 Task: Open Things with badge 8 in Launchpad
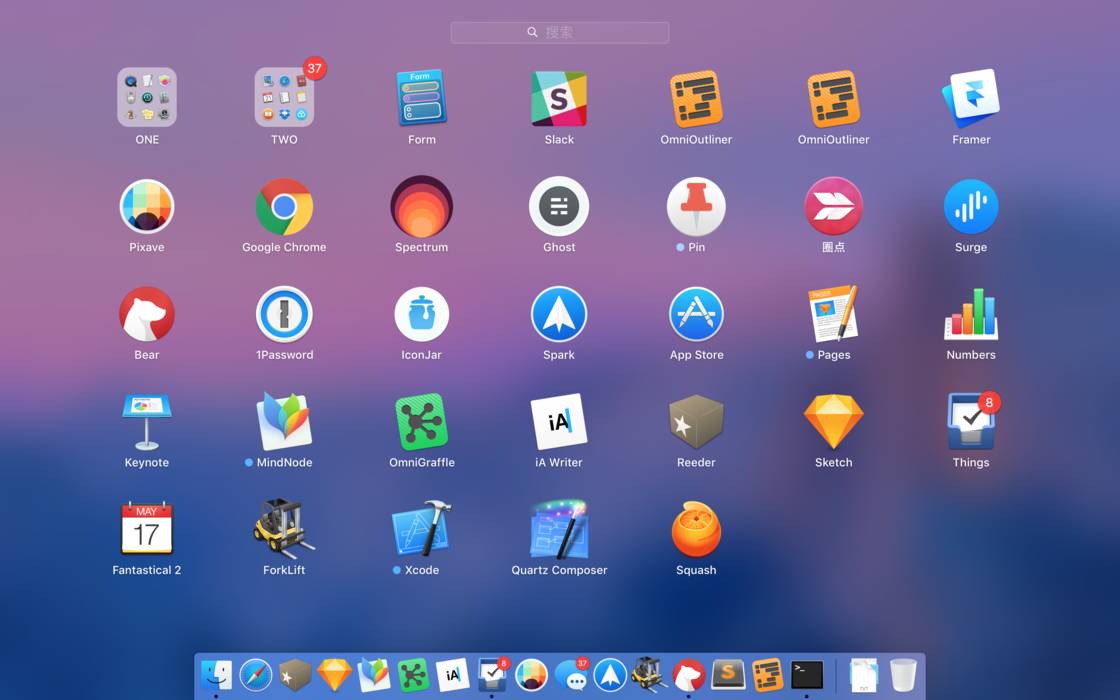point(971,422)
